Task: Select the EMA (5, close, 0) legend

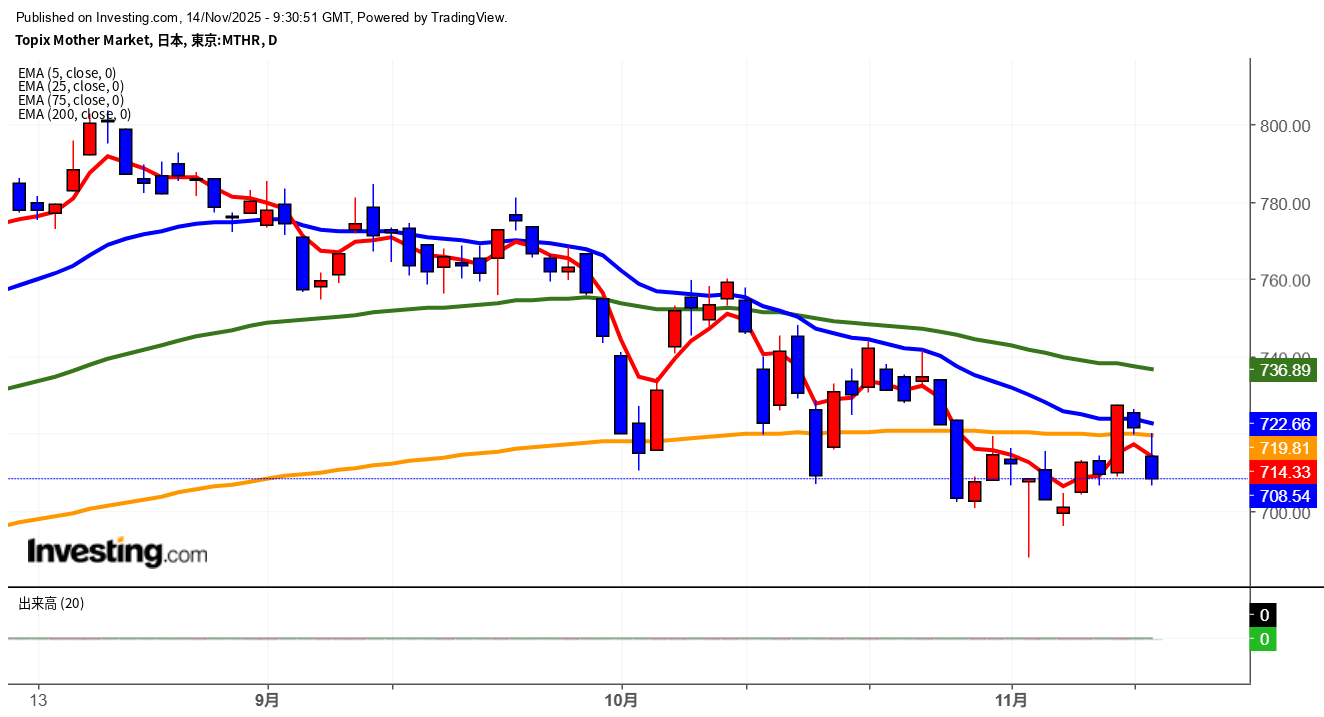Action: [x=67, y=72]
